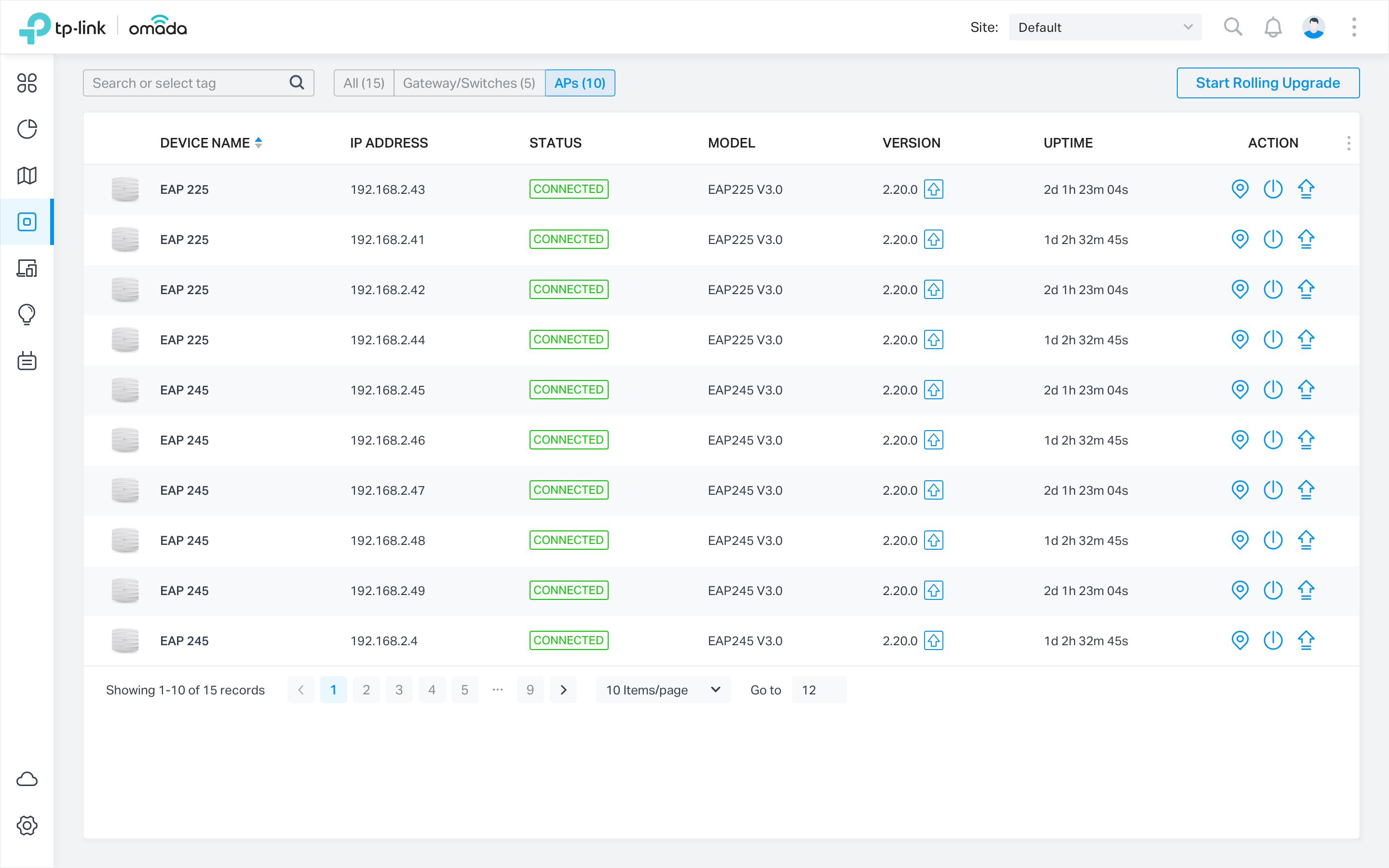Click the EAP 245 name at 192.168.2.47
This screenshot has height=868, width=1389.
[184, 489]
